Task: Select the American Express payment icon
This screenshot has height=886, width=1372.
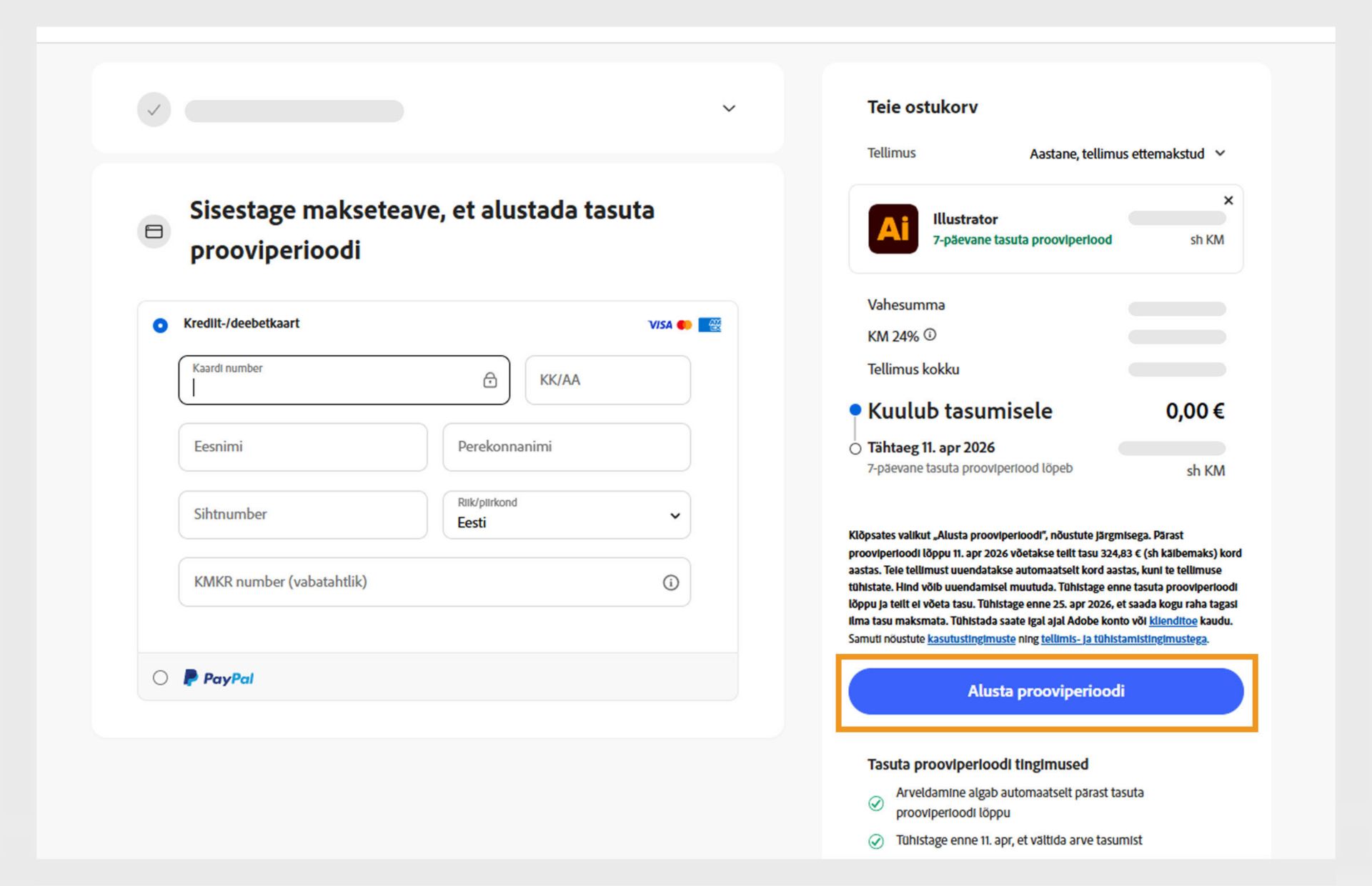Action: pos(710,324)
